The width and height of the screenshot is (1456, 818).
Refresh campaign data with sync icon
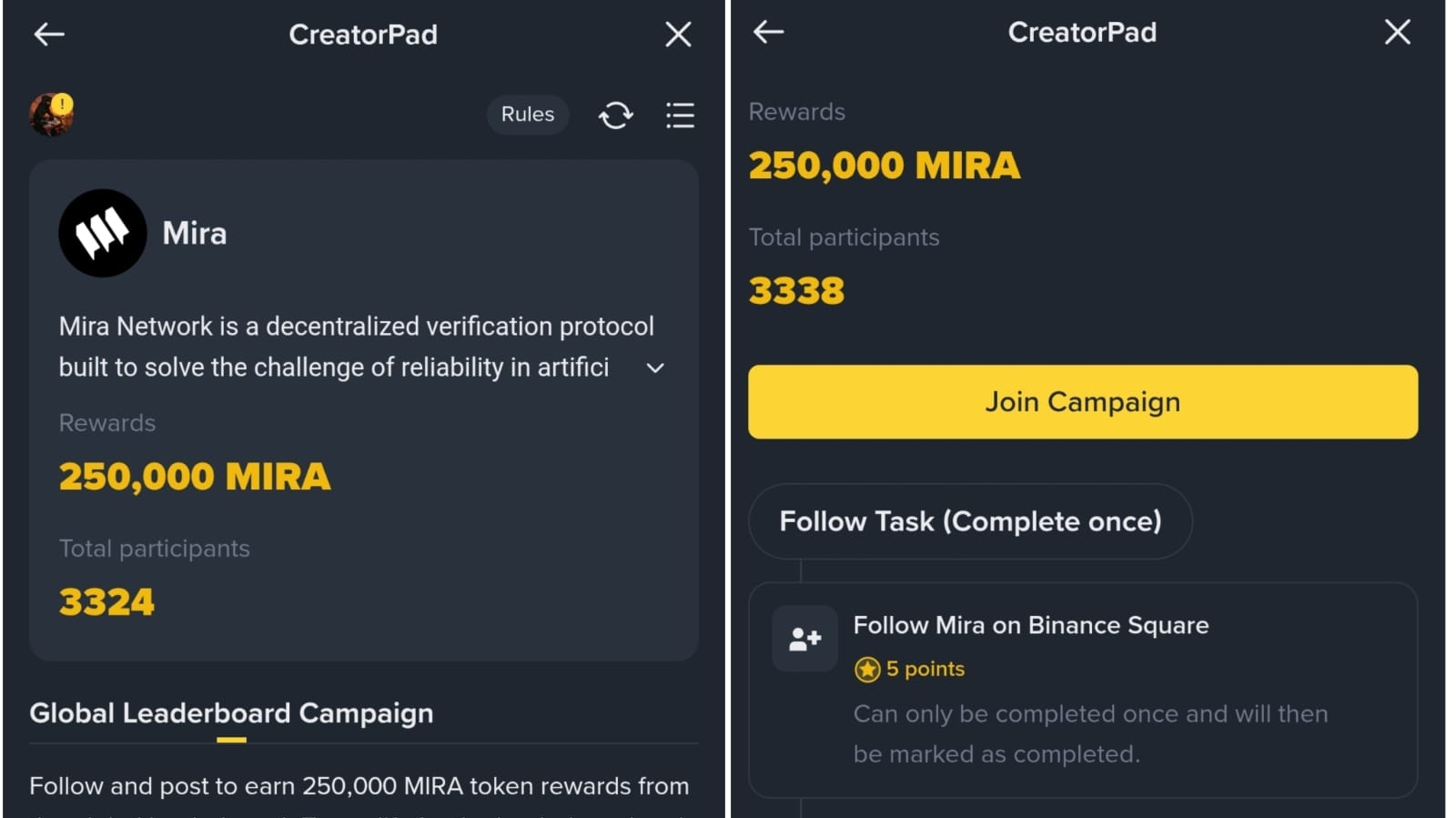point(616,116)
